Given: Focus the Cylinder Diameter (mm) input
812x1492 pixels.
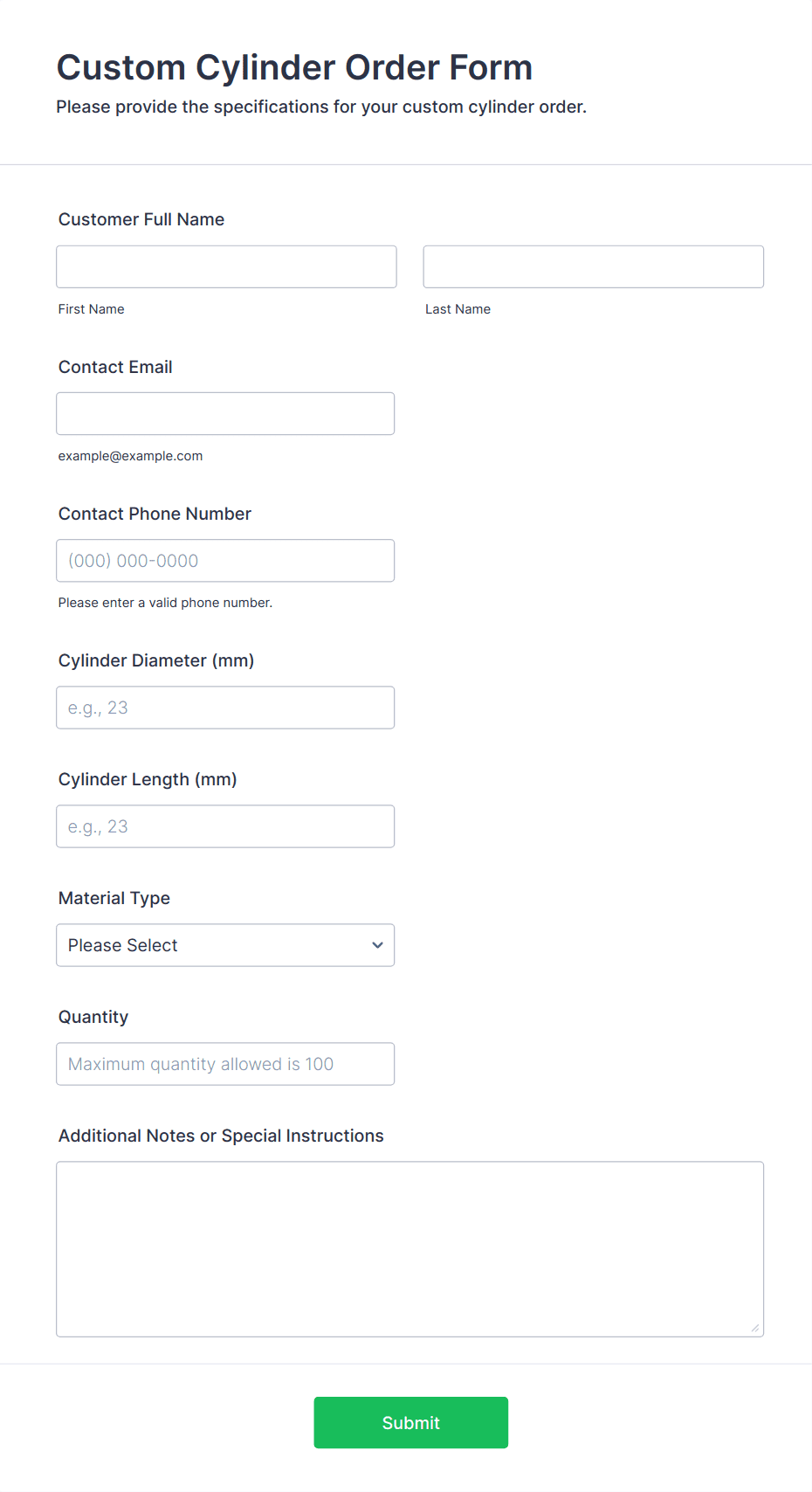Looking at the screenshot, I should [225, 708].
